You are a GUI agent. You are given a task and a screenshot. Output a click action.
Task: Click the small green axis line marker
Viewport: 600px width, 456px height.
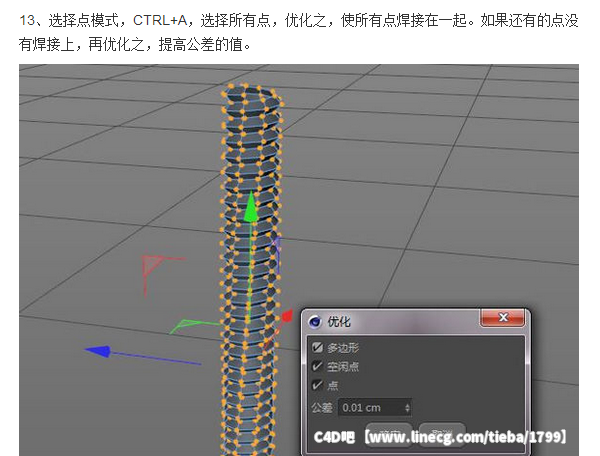click(183, 326)
